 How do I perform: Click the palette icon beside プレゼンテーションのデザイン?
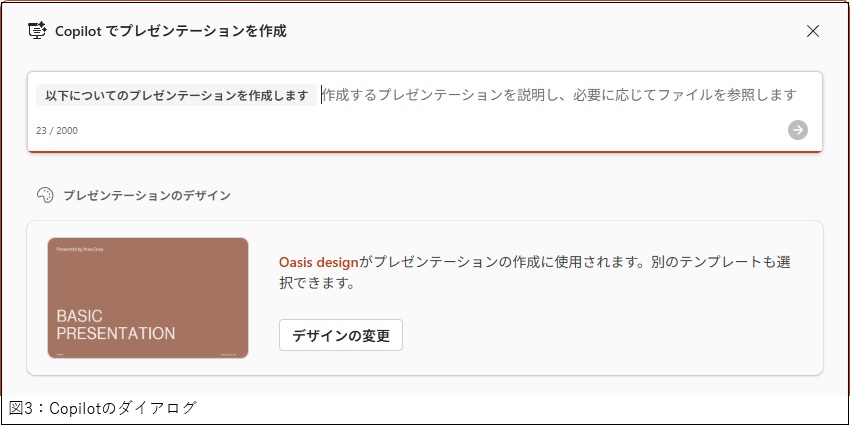click(44, 195)
